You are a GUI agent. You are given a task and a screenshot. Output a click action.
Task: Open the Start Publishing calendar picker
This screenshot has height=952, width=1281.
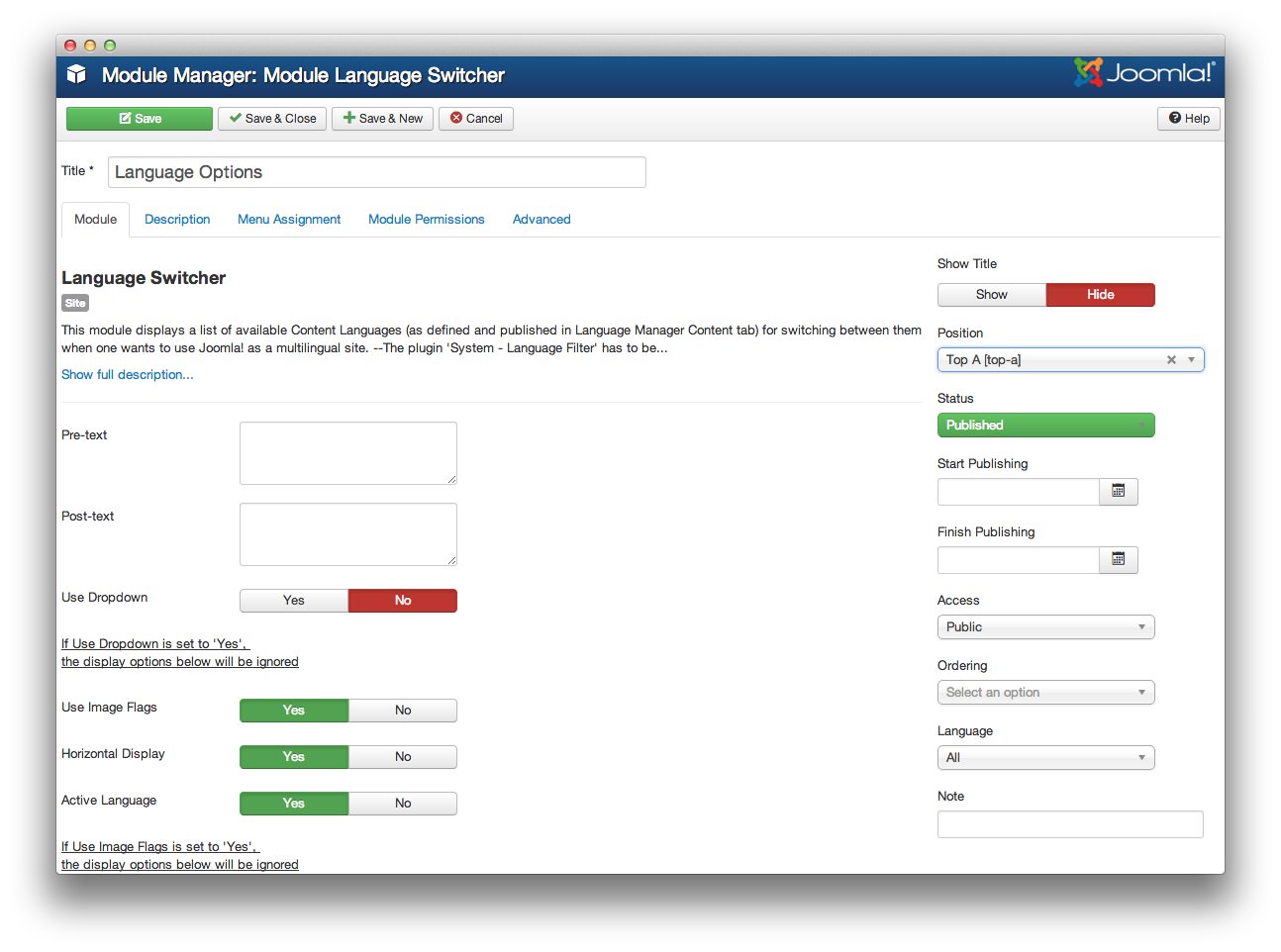[x=1118, y=492]
